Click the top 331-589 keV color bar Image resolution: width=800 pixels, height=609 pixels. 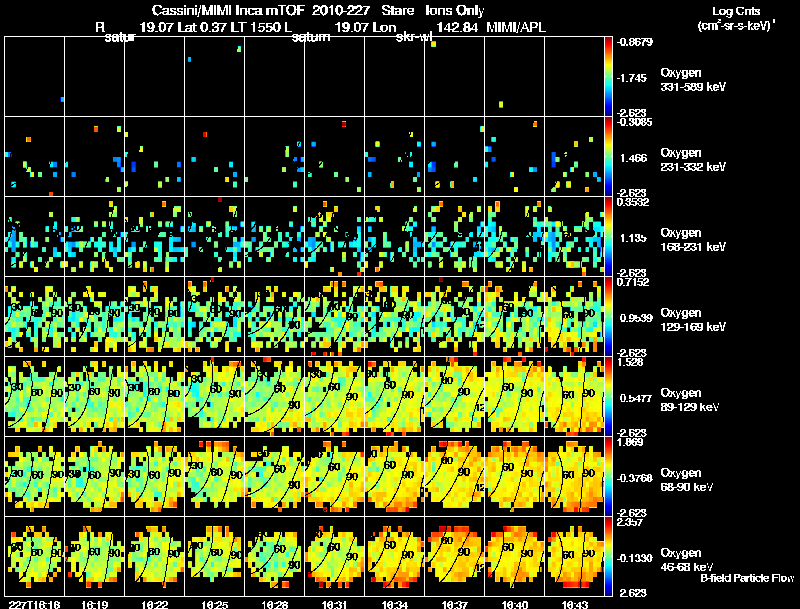608,76
